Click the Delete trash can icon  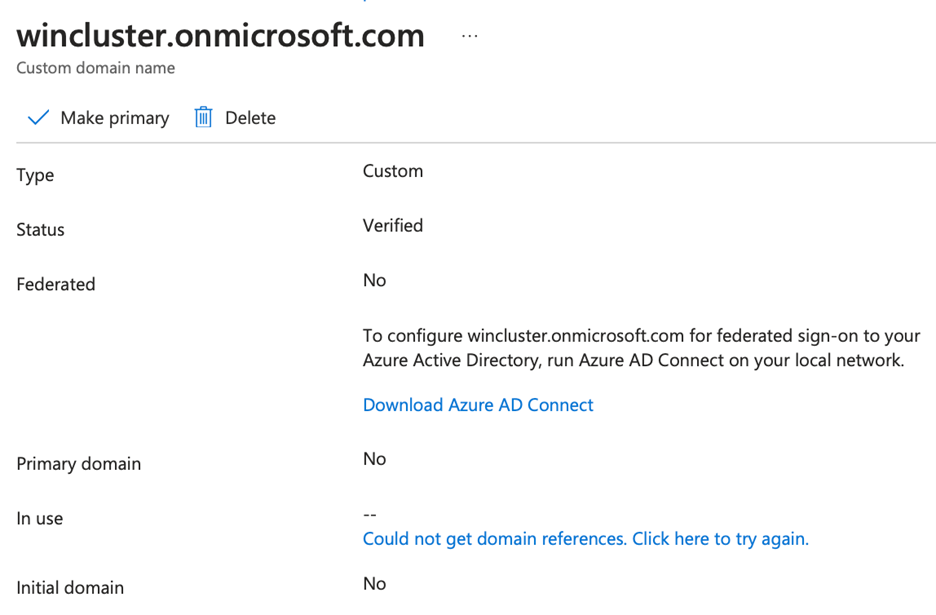click(x=203, y=117)
